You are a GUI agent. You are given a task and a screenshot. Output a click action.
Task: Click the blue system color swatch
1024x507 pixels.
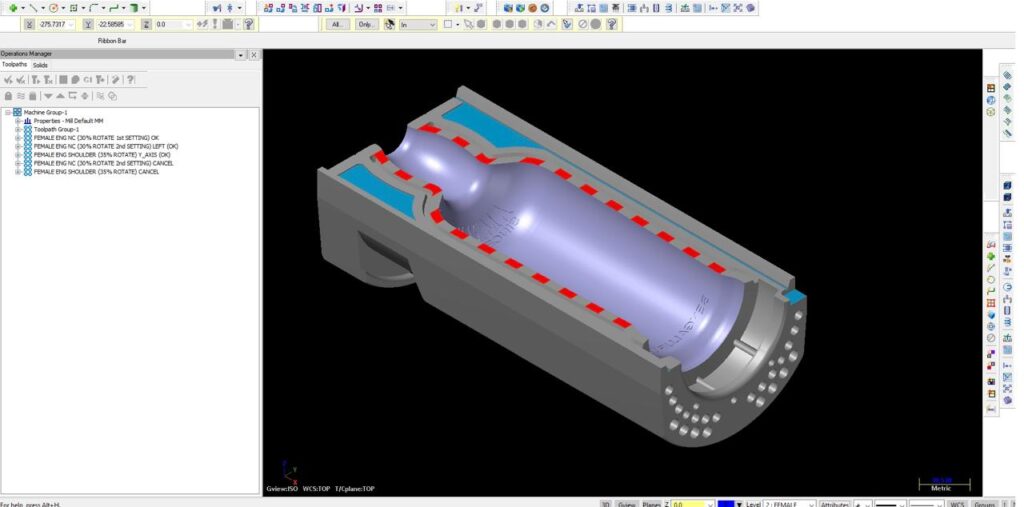(x=726, y=505)
